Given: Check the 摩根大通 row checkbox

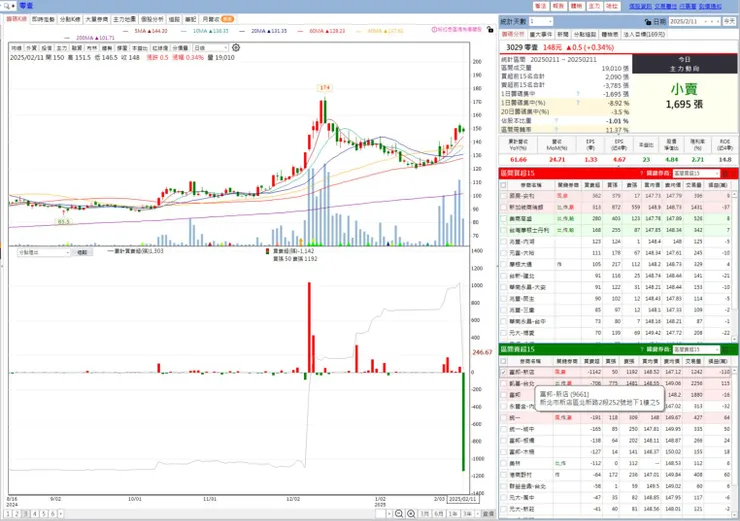Looking at the screenshot, I should pyautogui.click(x=504, y=264).
